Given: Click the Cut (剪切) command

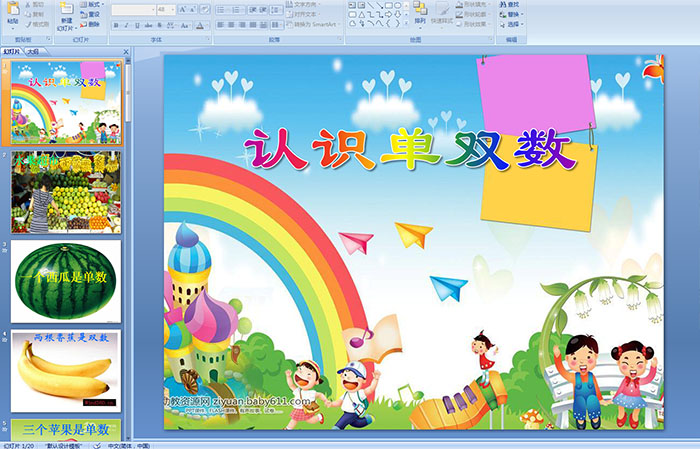Looking at the screenshot, I should pyautogui.click(x=35, y=5).
